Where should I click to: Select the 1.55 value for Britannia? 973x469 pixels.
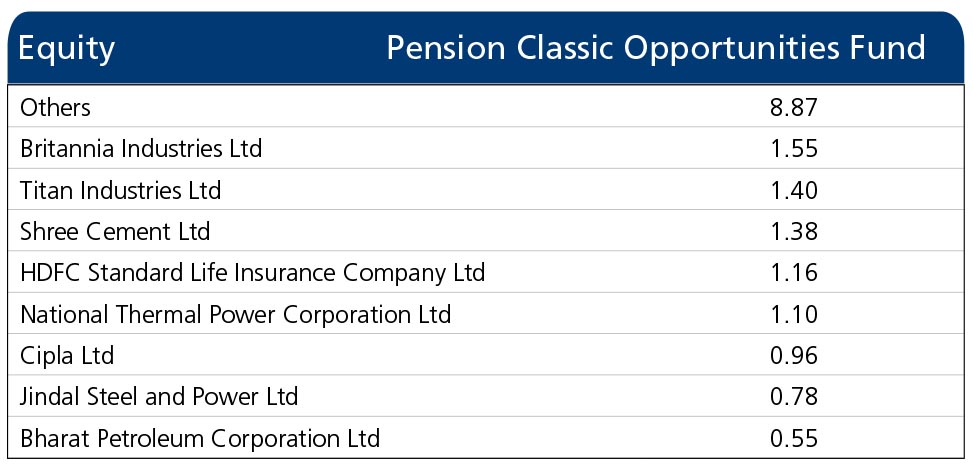(x=794, y=148)
